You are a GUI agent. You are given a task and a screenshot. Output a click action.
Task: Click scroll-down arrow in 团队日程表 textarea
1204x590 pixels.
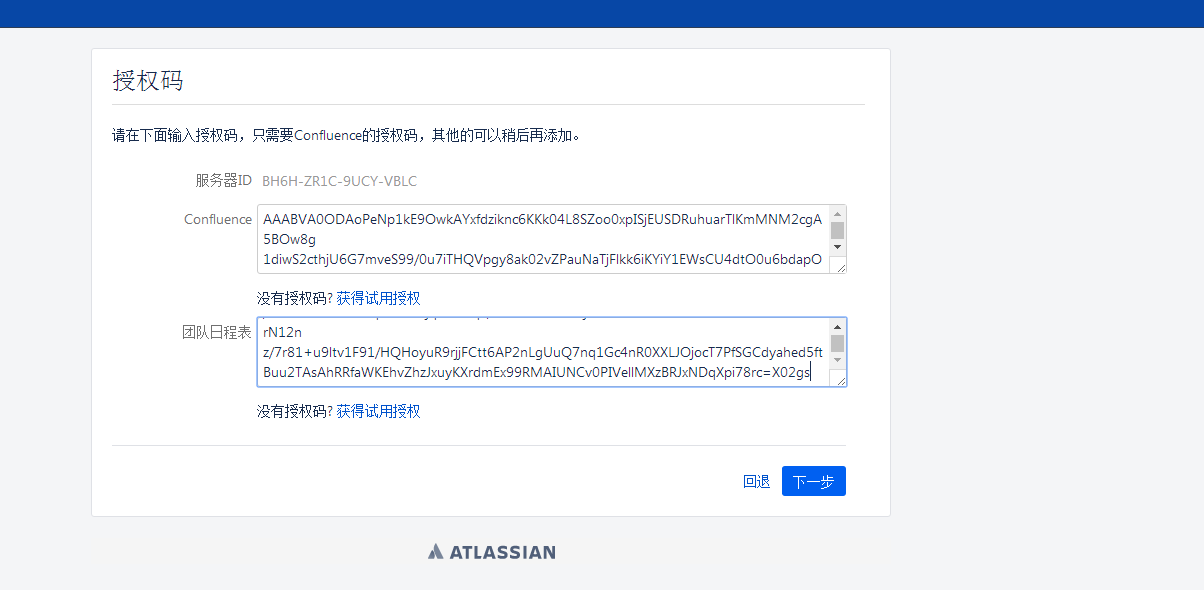(838, 359)
